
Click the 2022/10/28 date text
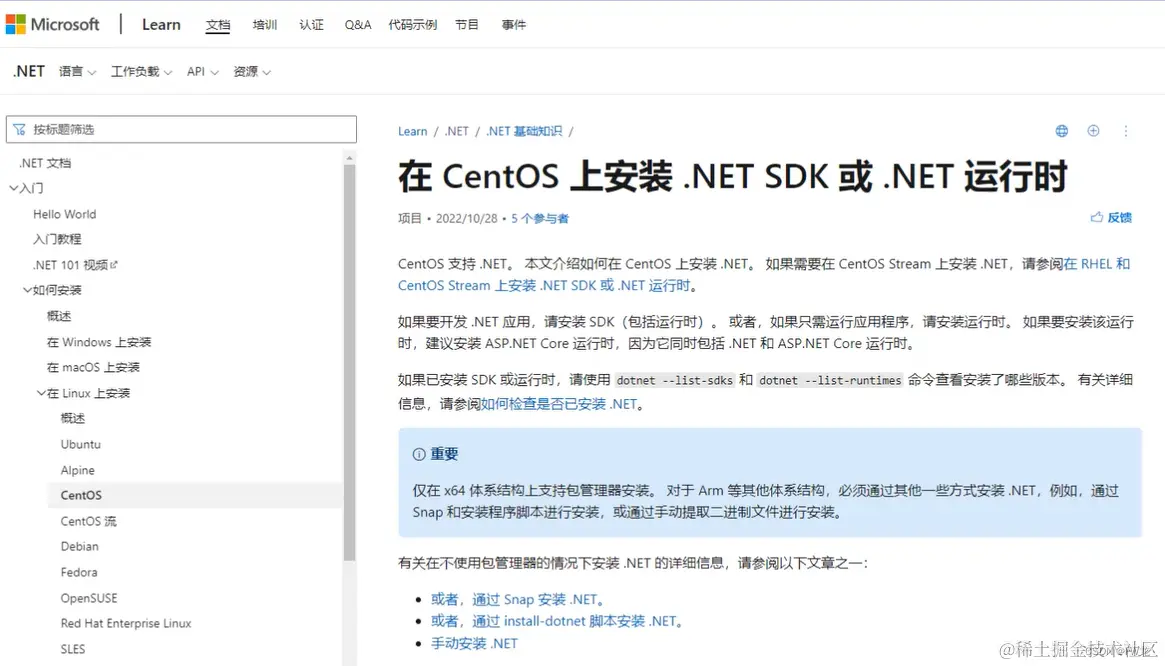[467, 219]
